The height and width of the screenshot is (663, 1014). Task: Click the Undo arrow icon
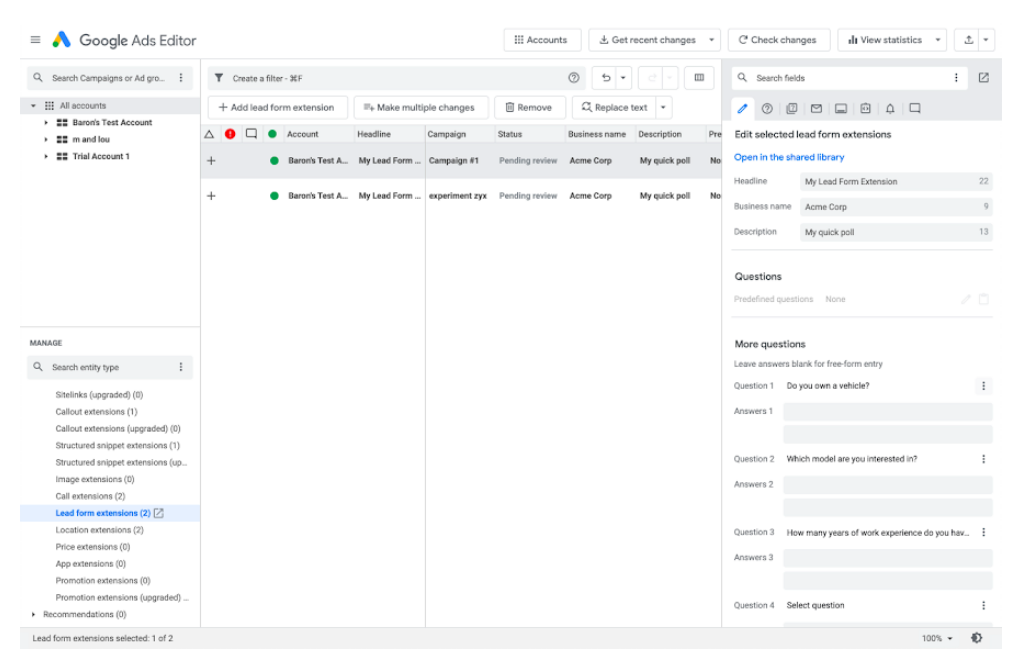[x=606, y=78]
